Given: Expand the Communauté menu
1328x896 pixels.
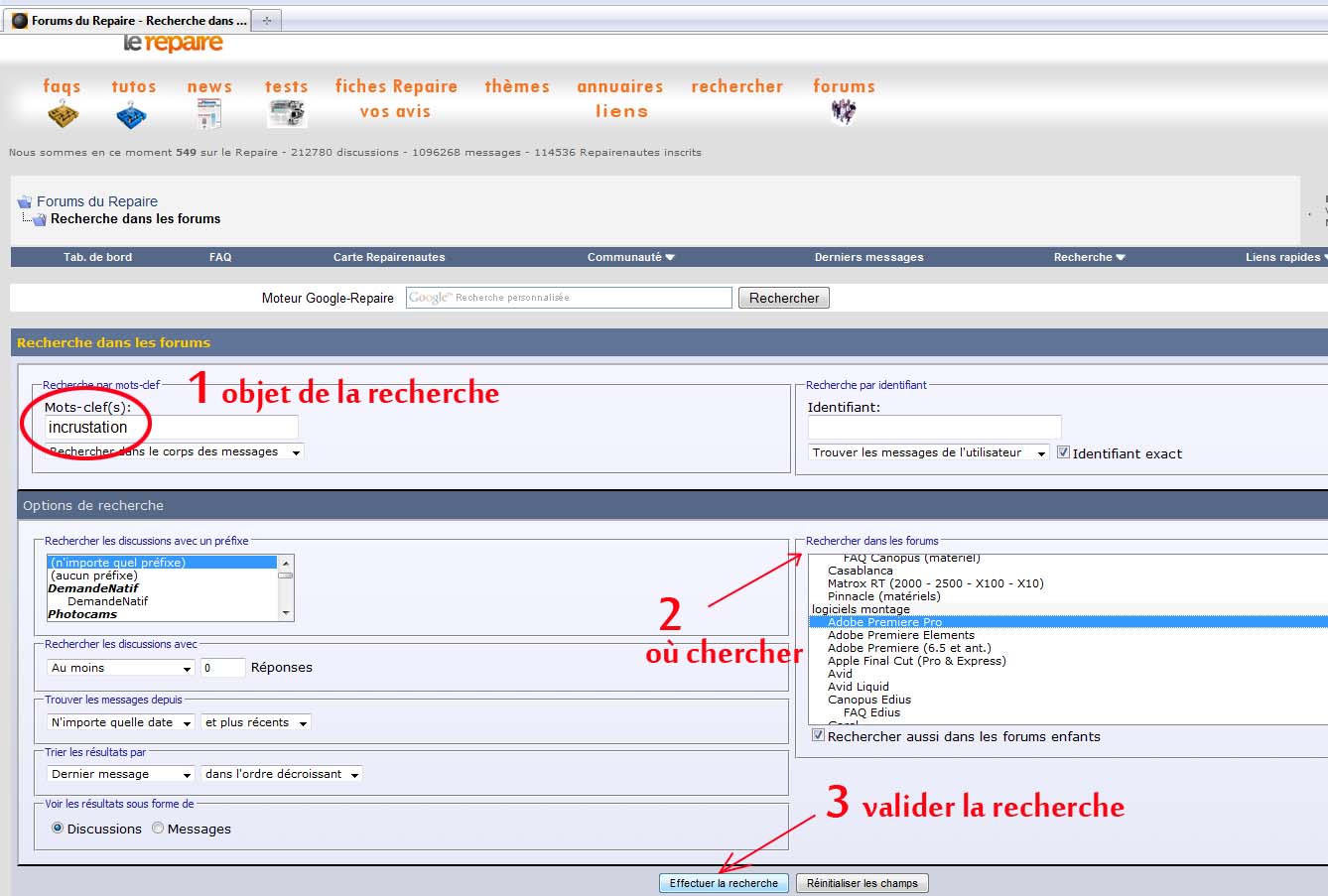Looking at the screenshot, I should pyautogui.click(x=630, y=257).
